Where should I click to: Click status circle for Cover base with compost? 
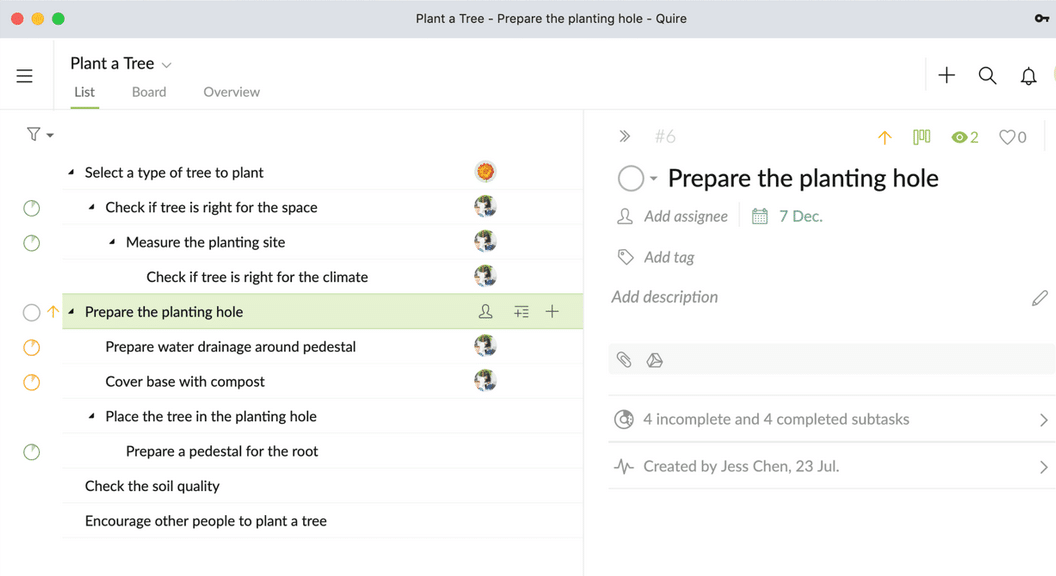32,382
